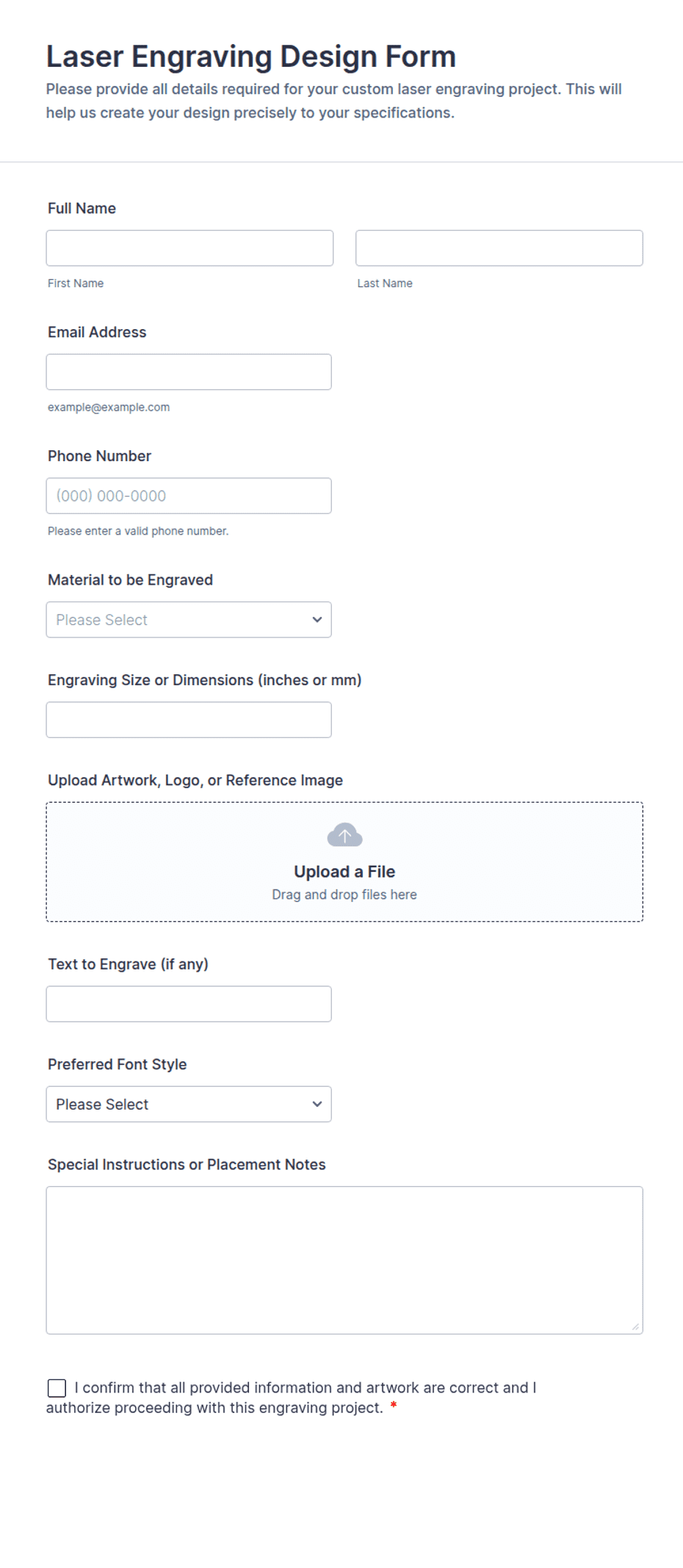Screen dimensions: 683x1568
Task: Click the Last Name input field
Action: pyautogui.click(x=499, y=248)
